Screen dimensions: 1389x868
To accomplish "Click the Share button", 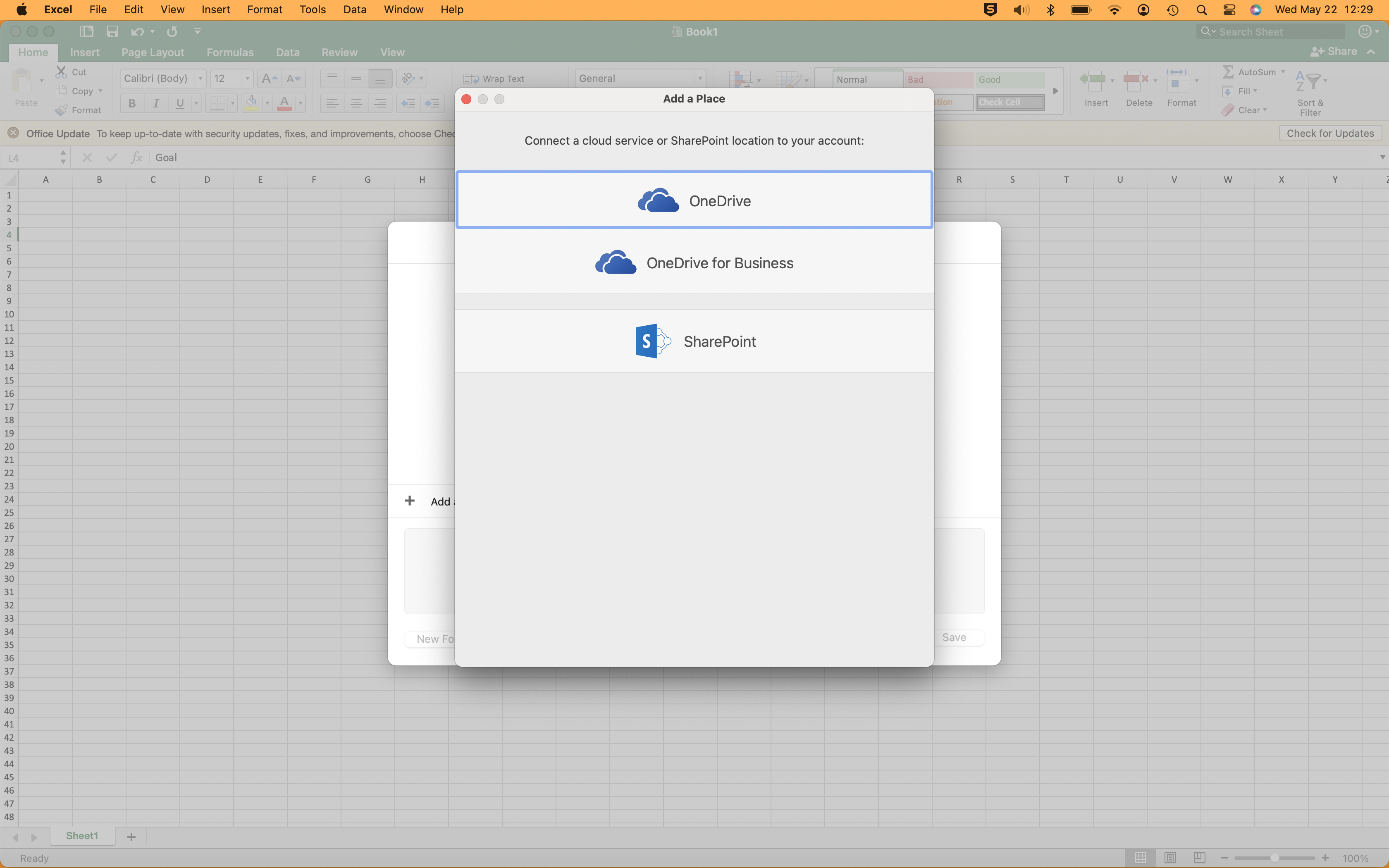I will coord(1334,52).
